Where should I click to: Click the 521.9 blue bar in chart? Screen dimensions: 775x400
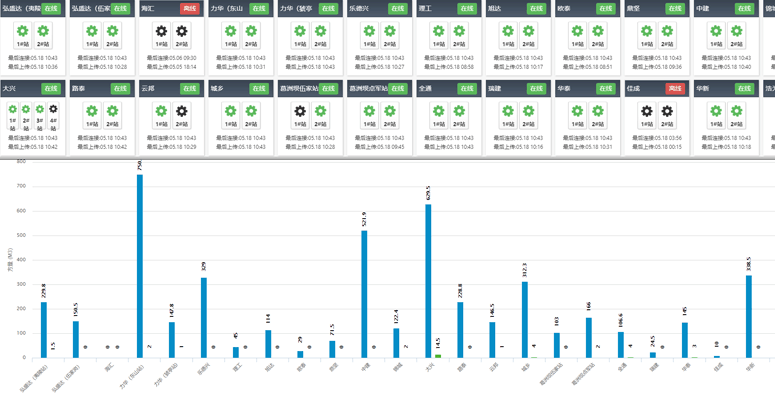[x=364, y=294]
